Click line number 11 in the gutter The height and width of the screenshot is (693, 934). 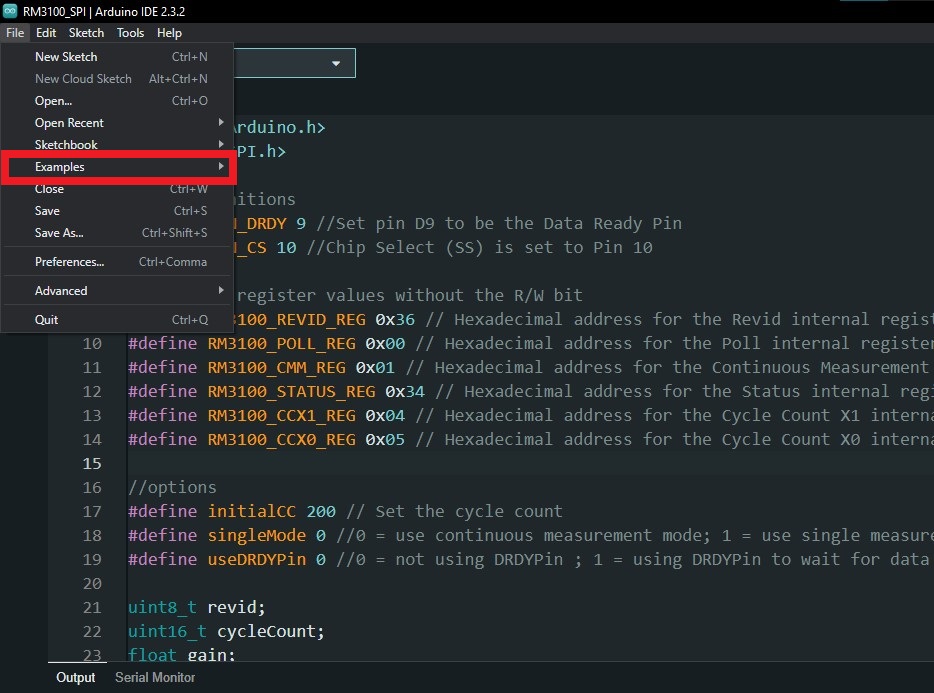click(x=92, y=368)
